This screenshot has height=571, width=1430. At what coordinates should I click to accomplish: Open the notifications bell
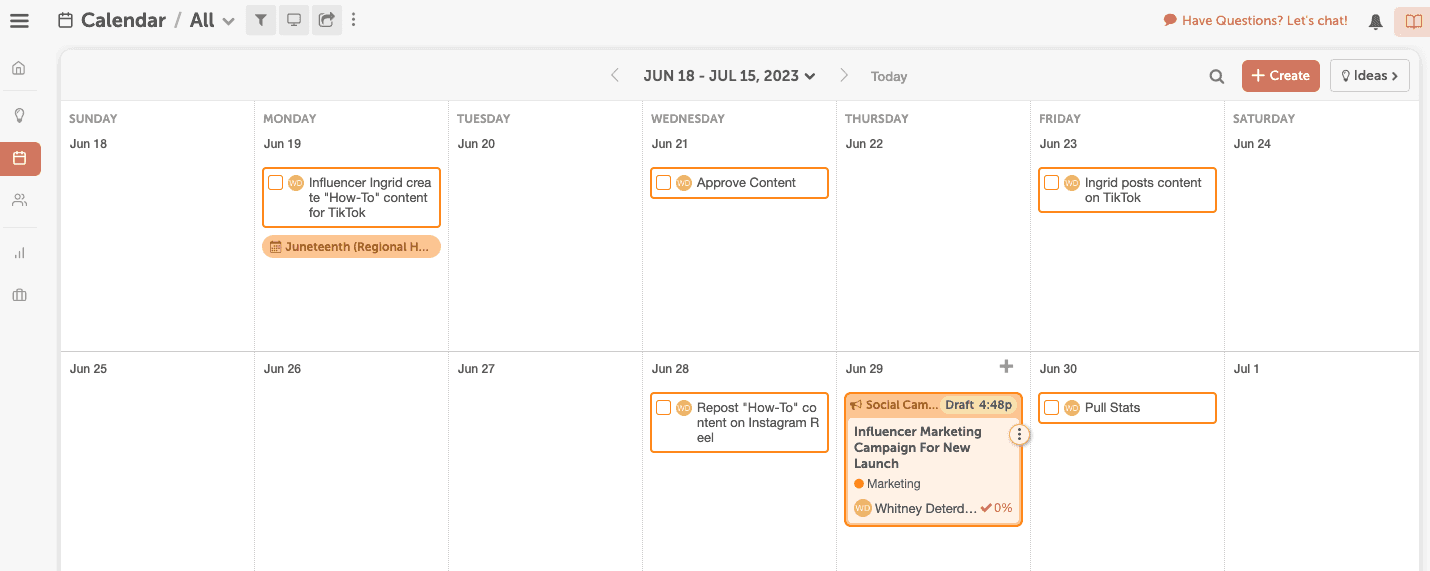(1376, 21)
